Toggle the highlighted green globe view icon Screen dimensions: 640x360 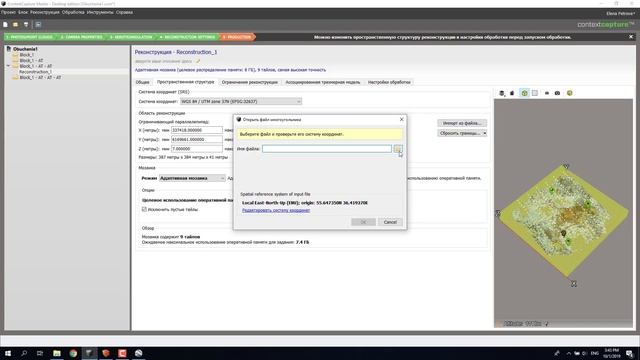[524, 93]
